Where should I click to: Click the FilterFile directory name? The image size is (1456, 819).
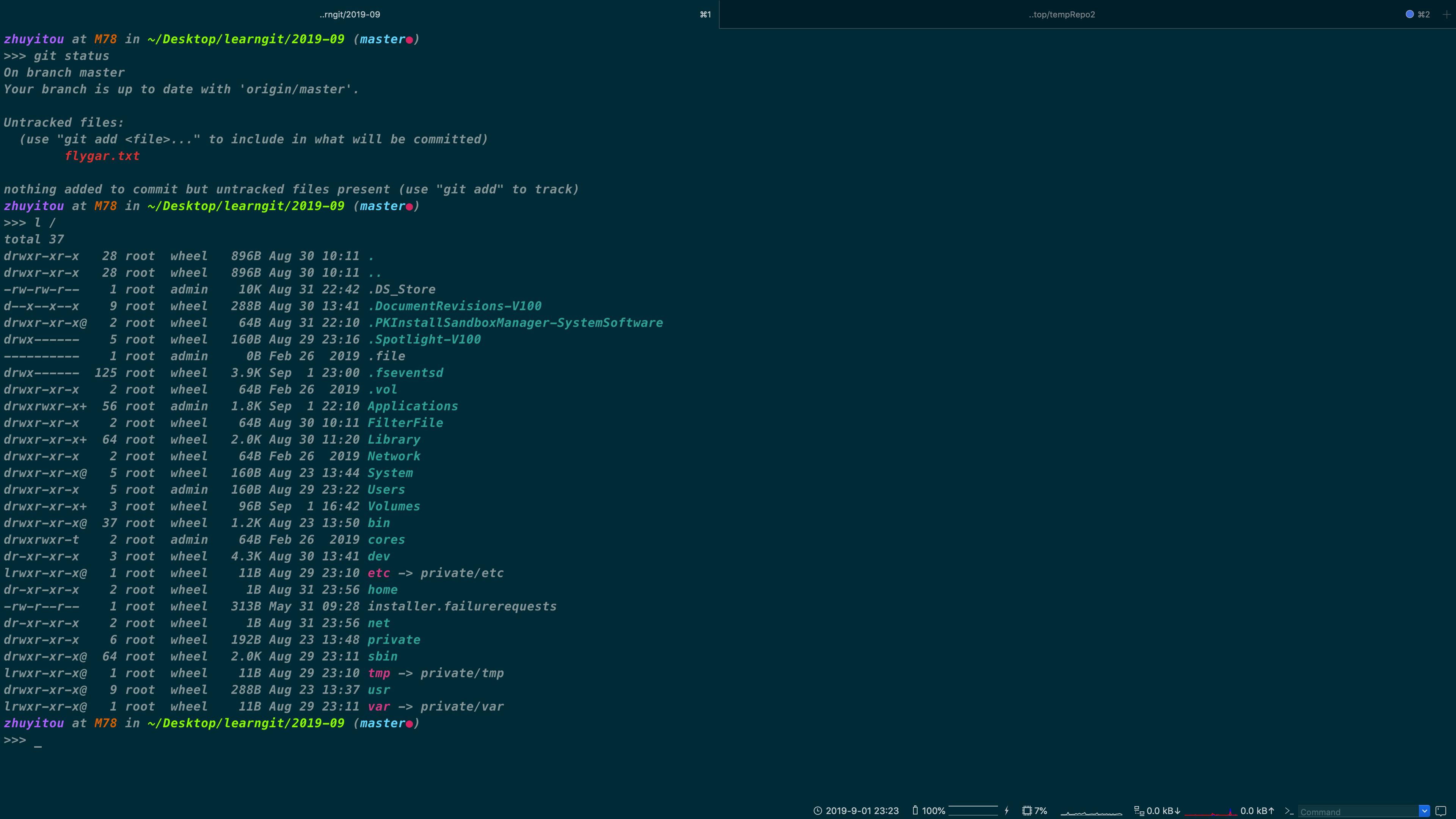tap(405, 423)
